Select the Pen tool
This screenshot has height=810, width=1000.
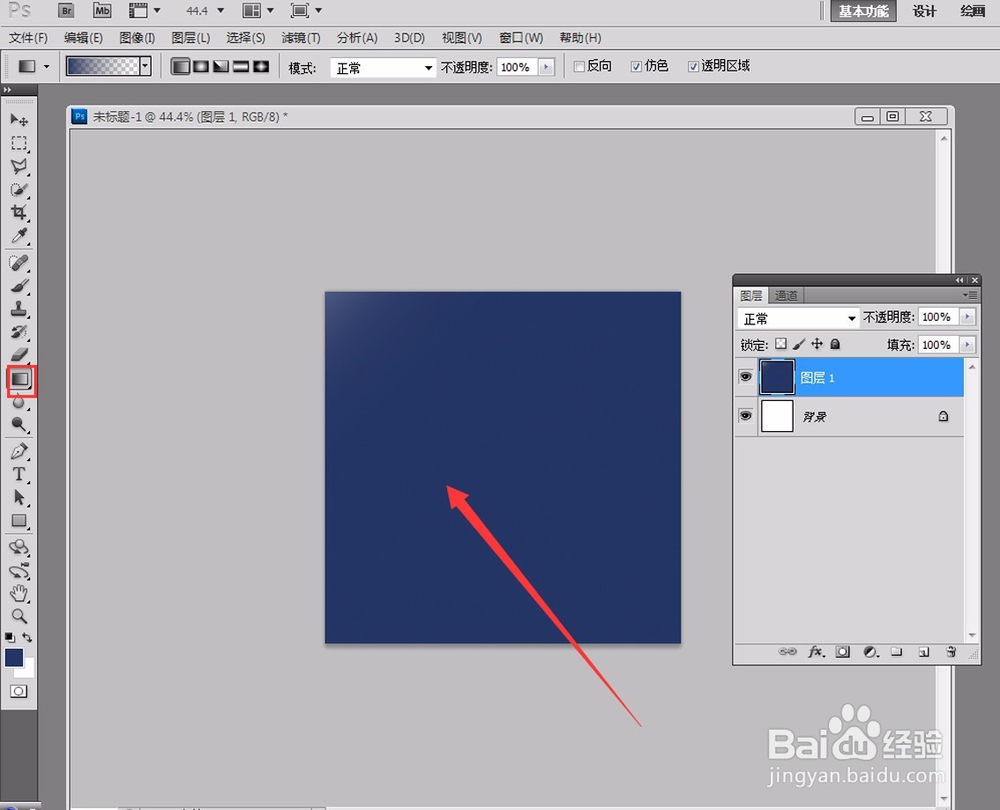19,452
